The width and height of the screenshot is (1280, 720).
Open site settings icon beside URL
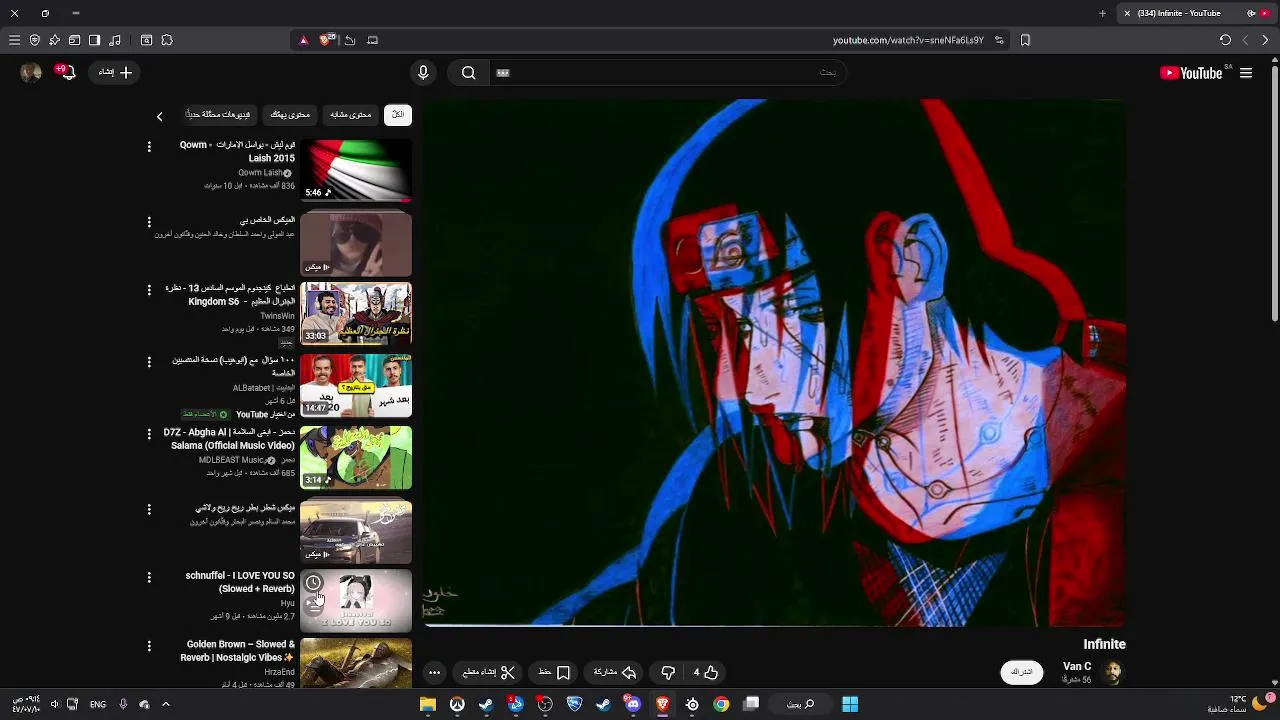click(999, 40)
